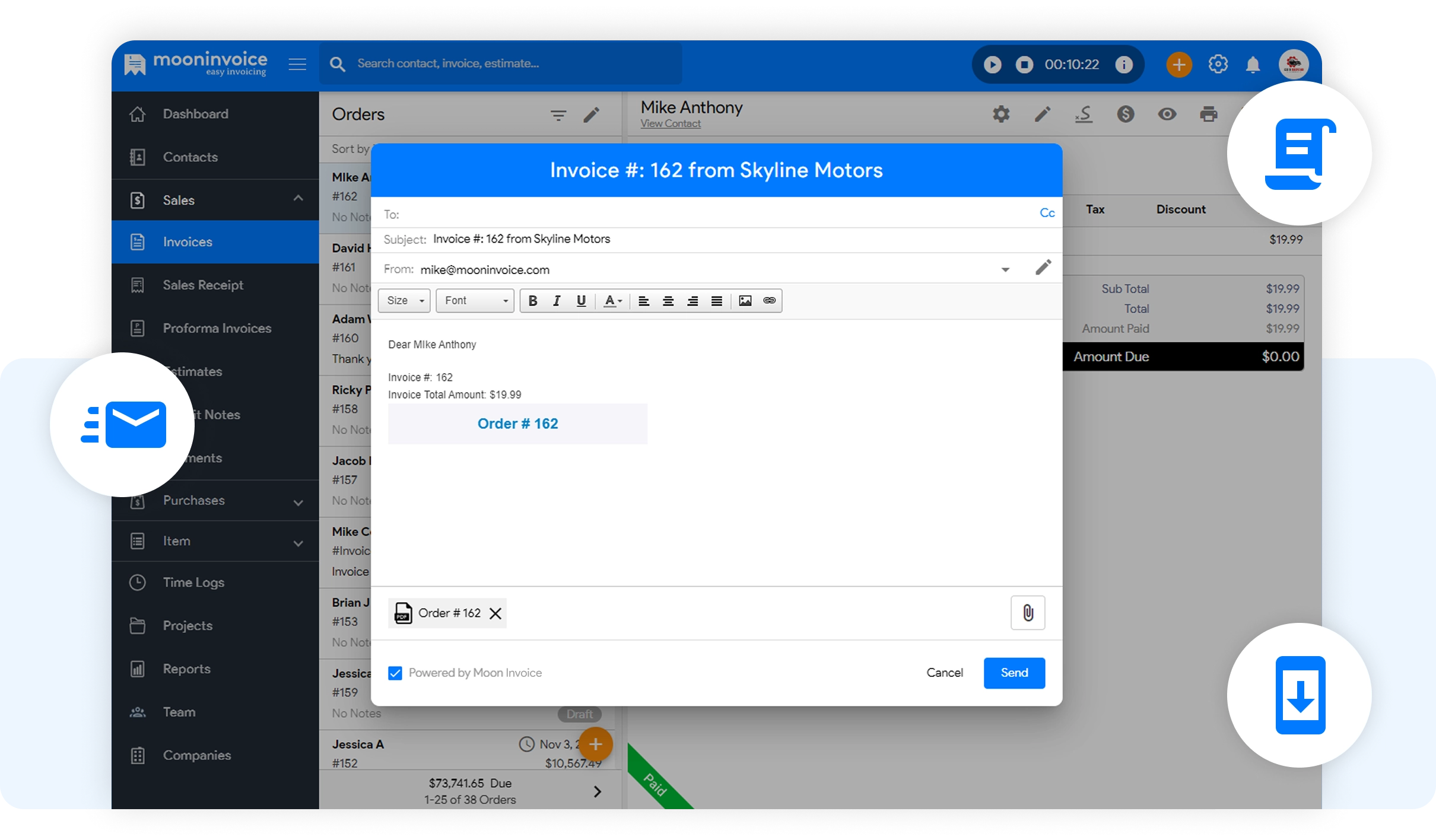This screenshot has height=840, width=1436.
Task: Open the Size dropdown
Action: click(404, 301)
